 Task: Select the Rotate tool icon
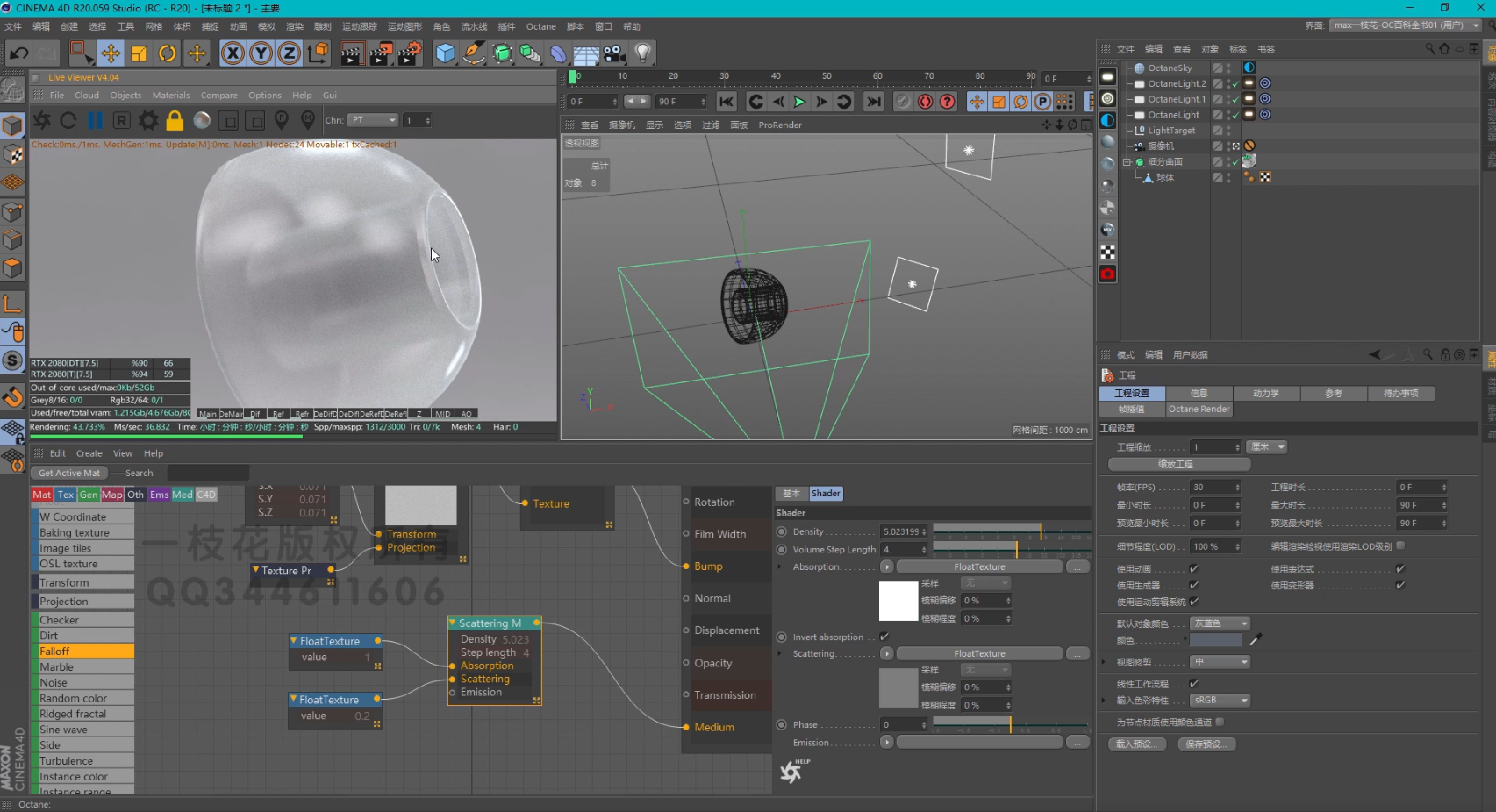167,53
